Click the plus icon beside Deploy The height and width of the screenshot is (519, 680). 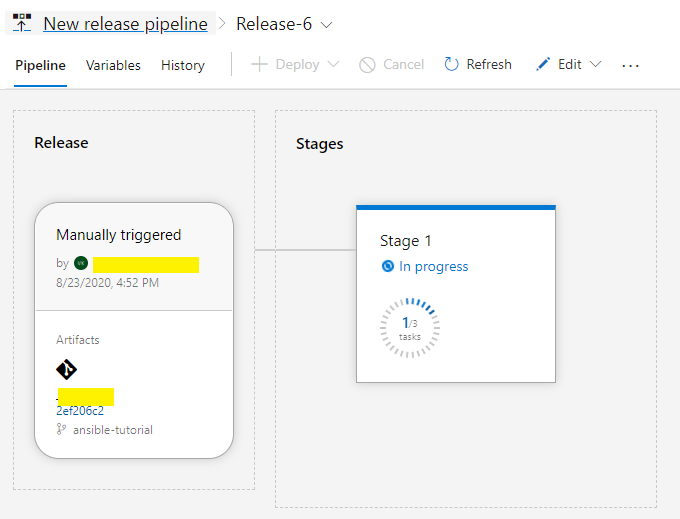[x=259, y=64]
